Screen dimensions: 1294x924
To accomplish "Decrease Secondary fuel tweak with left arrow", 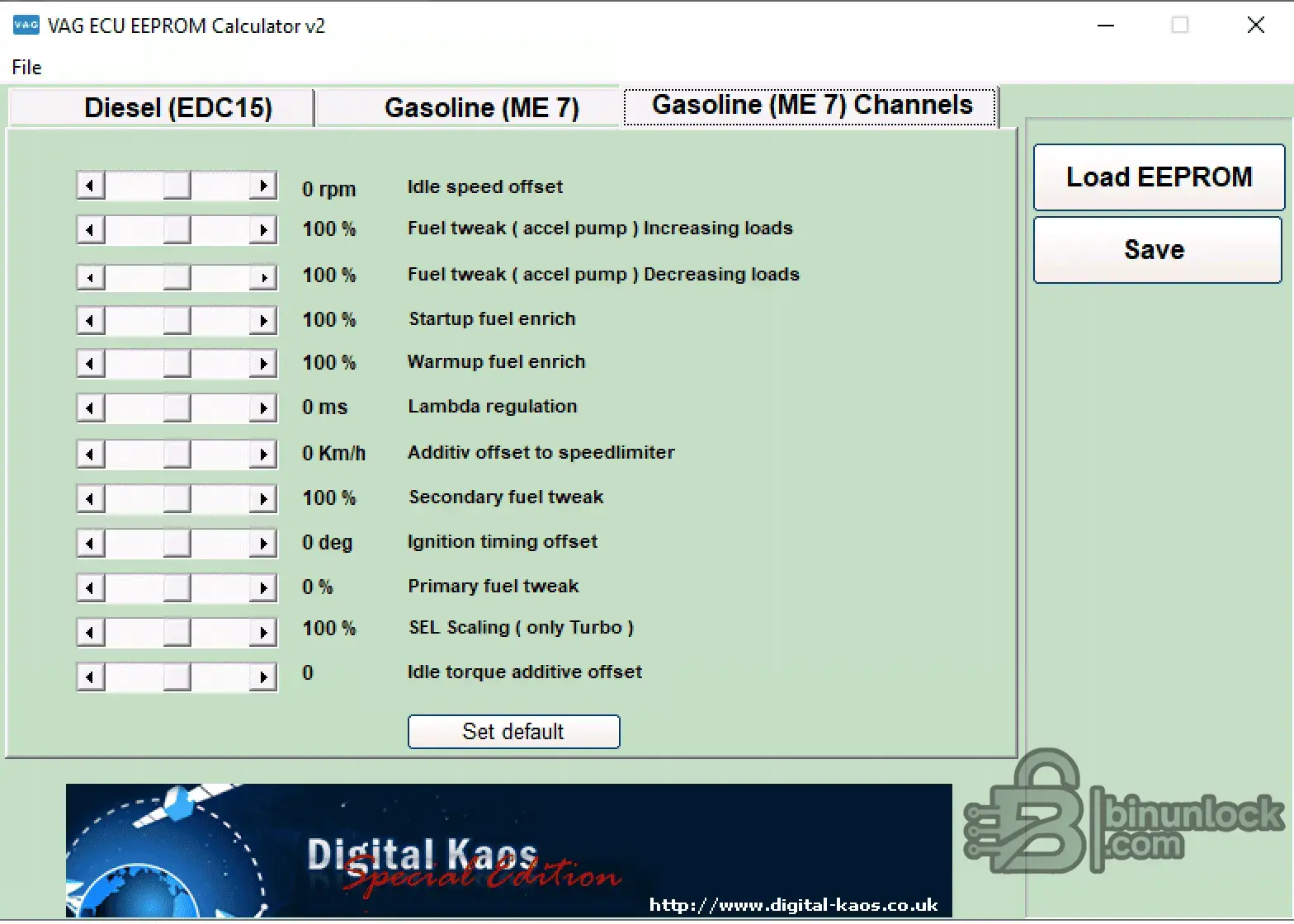I will (x=91, y=499).
